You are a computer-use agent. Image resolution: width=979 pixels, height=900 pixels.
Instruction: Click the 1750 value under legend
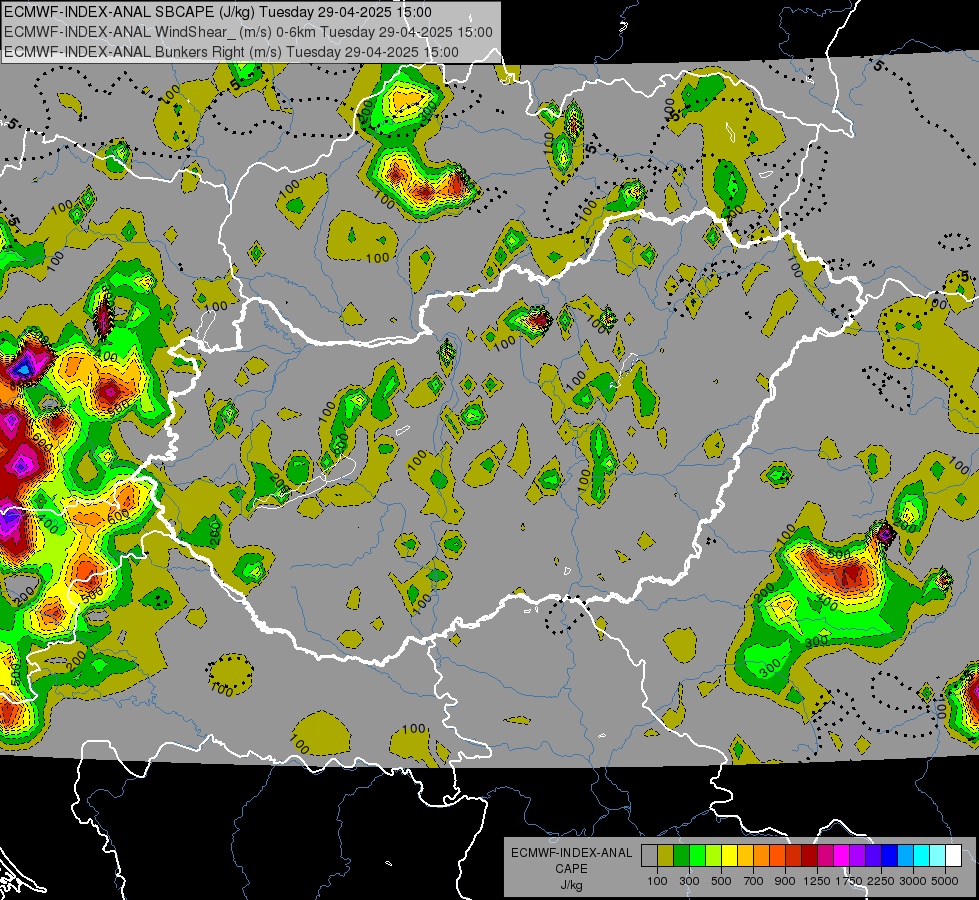848,881
